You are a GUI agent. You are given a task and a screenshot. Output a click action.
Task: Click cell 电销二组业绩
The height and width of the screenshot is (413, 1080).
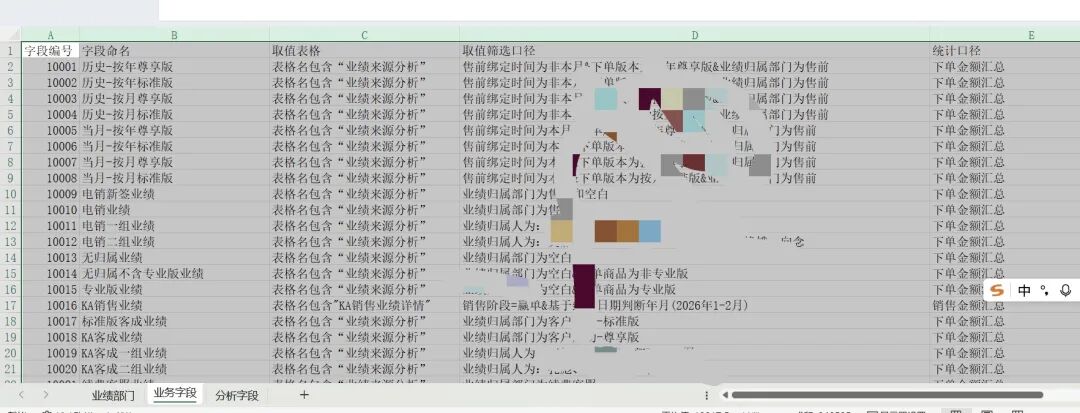tap(174, 242)
